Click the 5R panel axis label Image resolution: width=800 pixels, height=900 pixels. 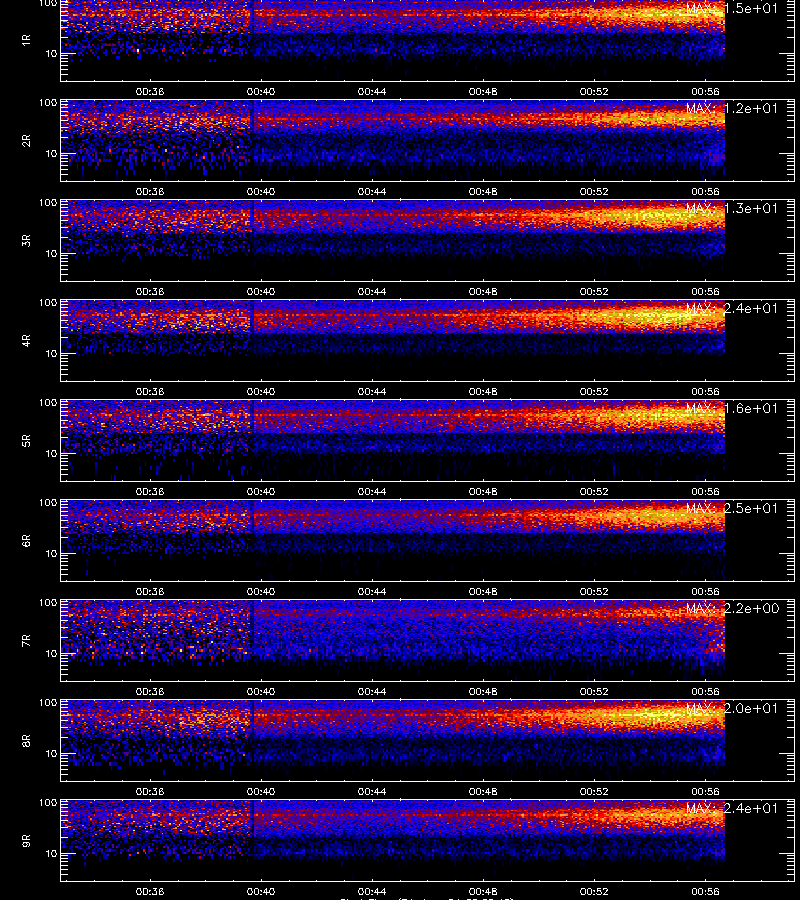pyautogui.click(x=26, y=440)
